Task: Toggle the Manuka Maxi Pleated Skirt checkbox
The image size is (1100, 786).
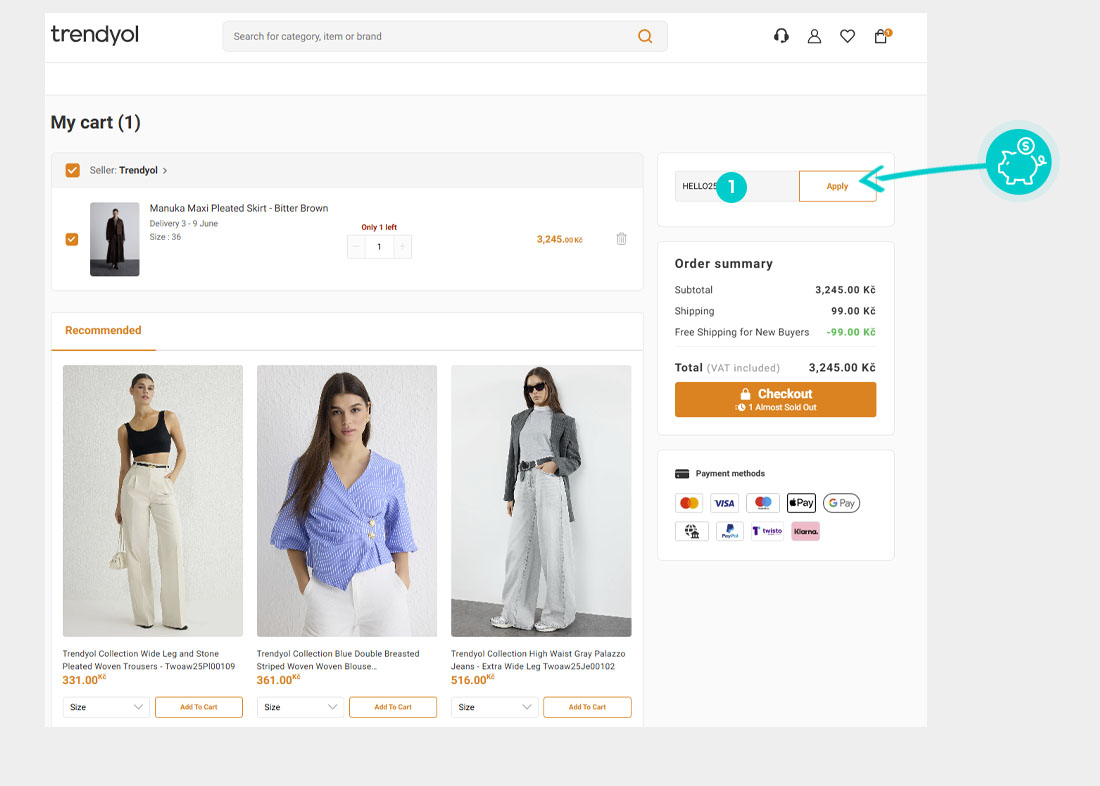Action: click(72, 239)
